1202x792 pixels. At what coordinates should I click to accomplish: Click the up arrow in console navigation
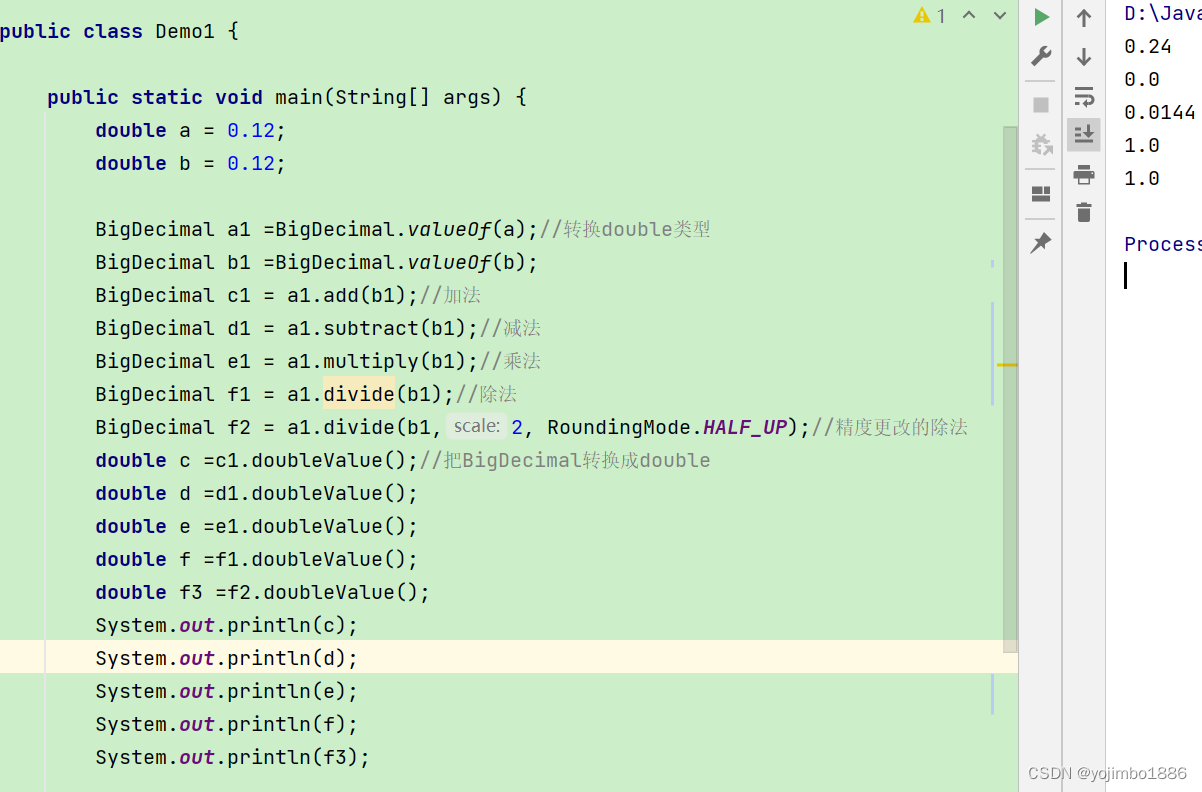click(x=1084, y=17)
